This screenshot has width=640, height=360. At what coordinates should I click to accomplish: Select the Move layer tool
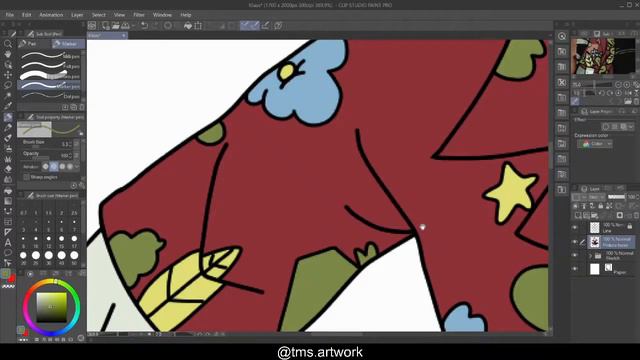7,75
